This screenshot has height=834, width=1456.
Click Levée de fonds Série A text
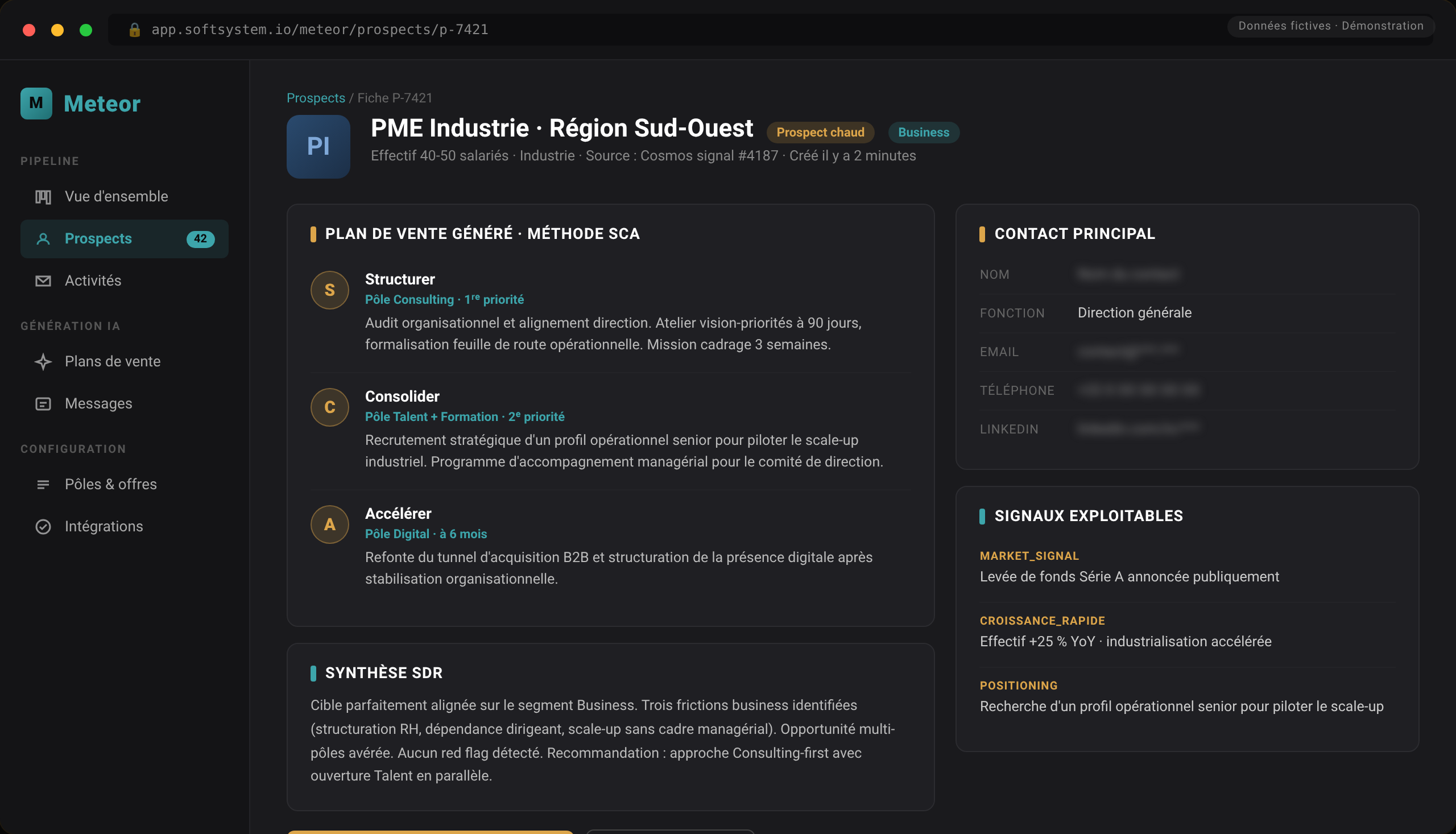click(1128, 577)
